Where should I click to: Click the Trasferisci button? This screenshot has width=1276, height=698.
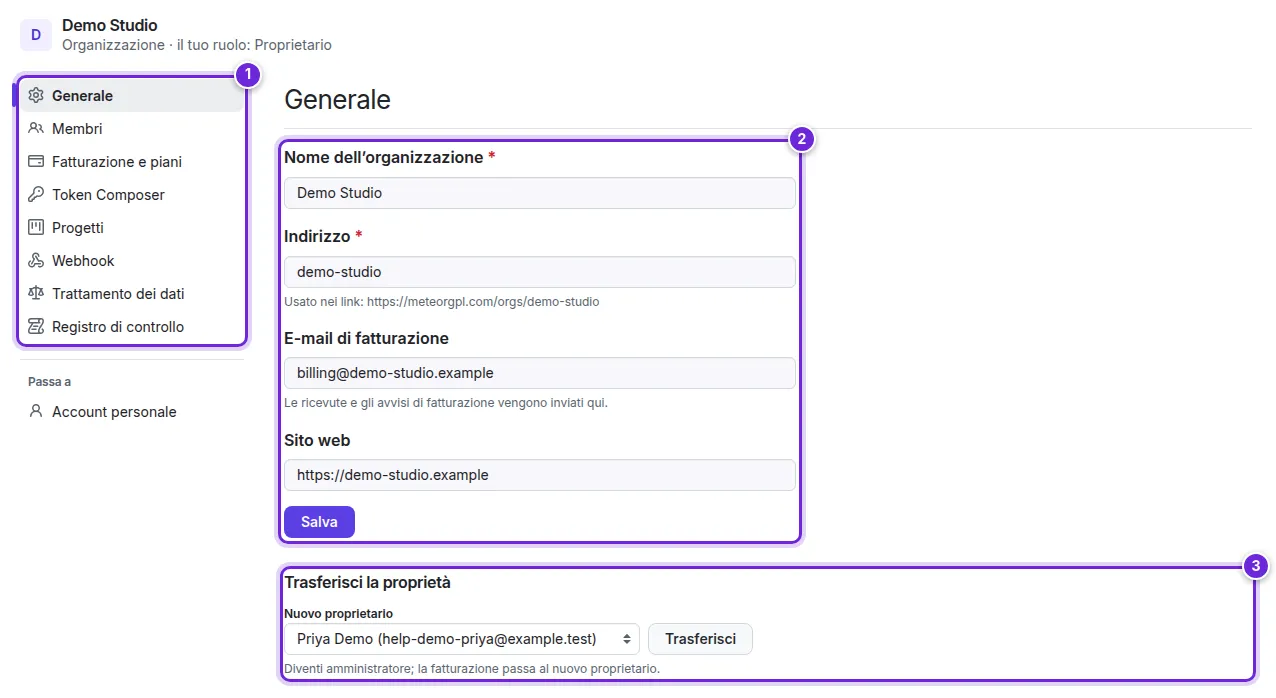point(700,639)
